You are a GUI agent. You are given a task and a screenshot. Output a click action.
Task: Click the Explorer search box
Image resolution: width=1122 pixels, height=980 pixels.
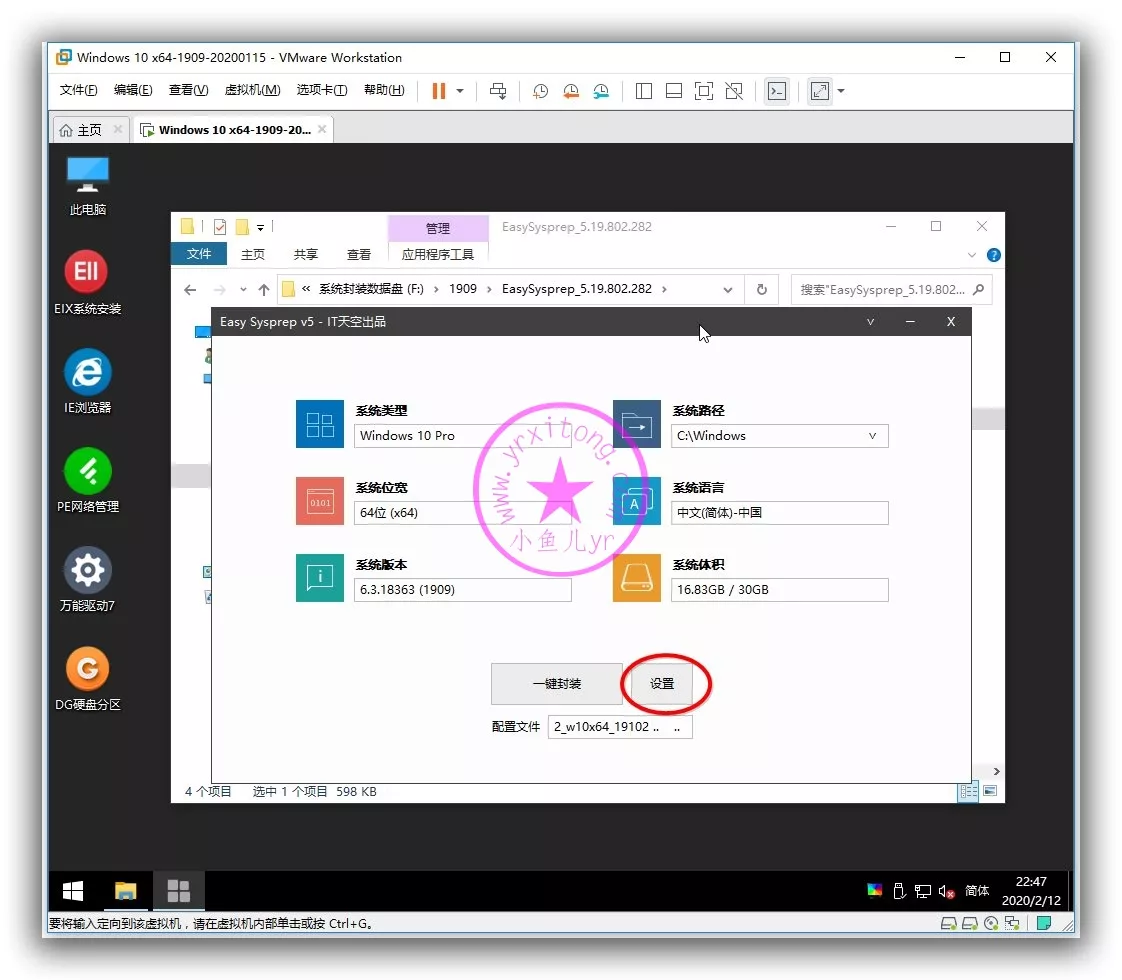(x=880, y=290)
